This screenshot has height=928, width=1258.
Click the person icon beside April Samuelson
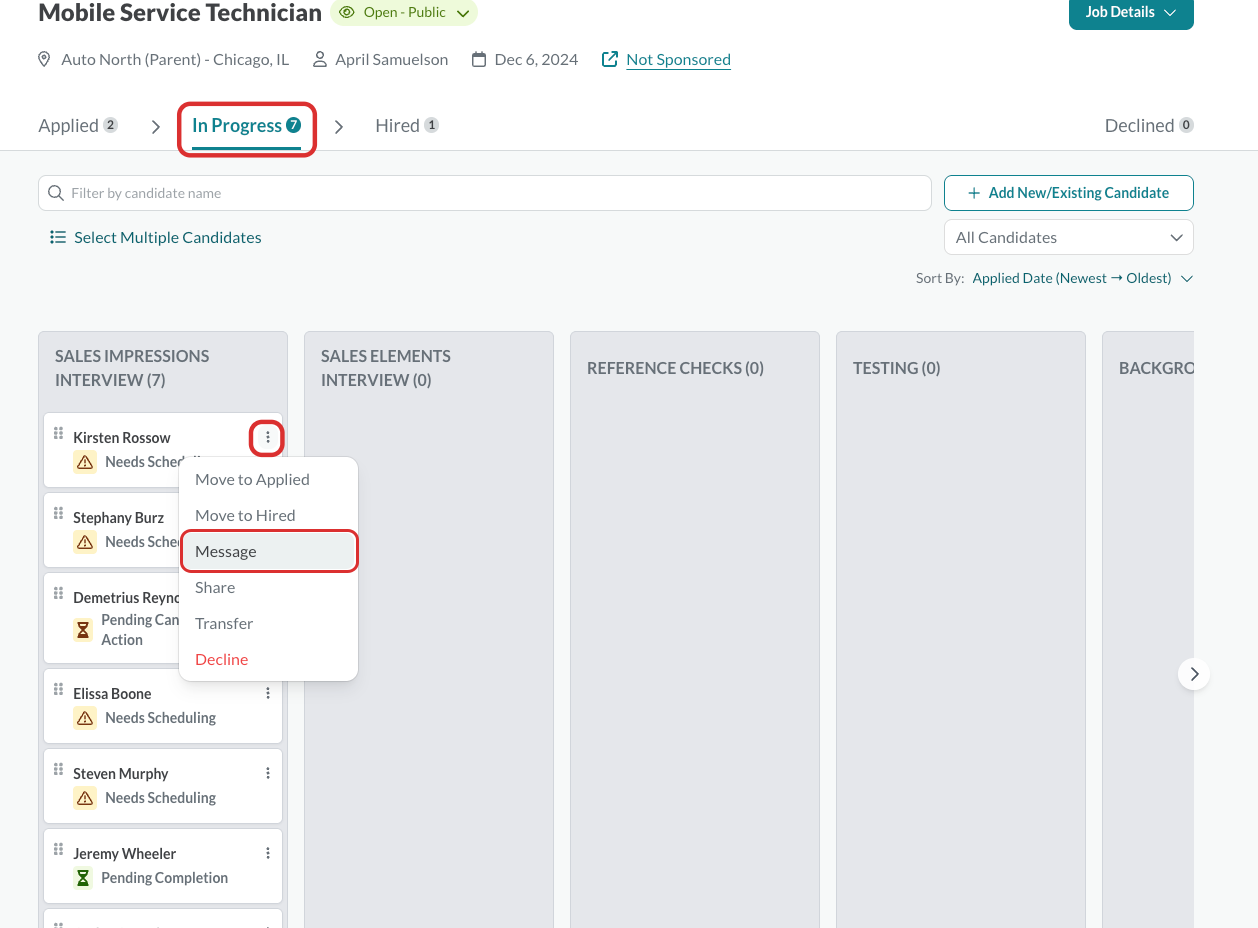pos(320,60)
